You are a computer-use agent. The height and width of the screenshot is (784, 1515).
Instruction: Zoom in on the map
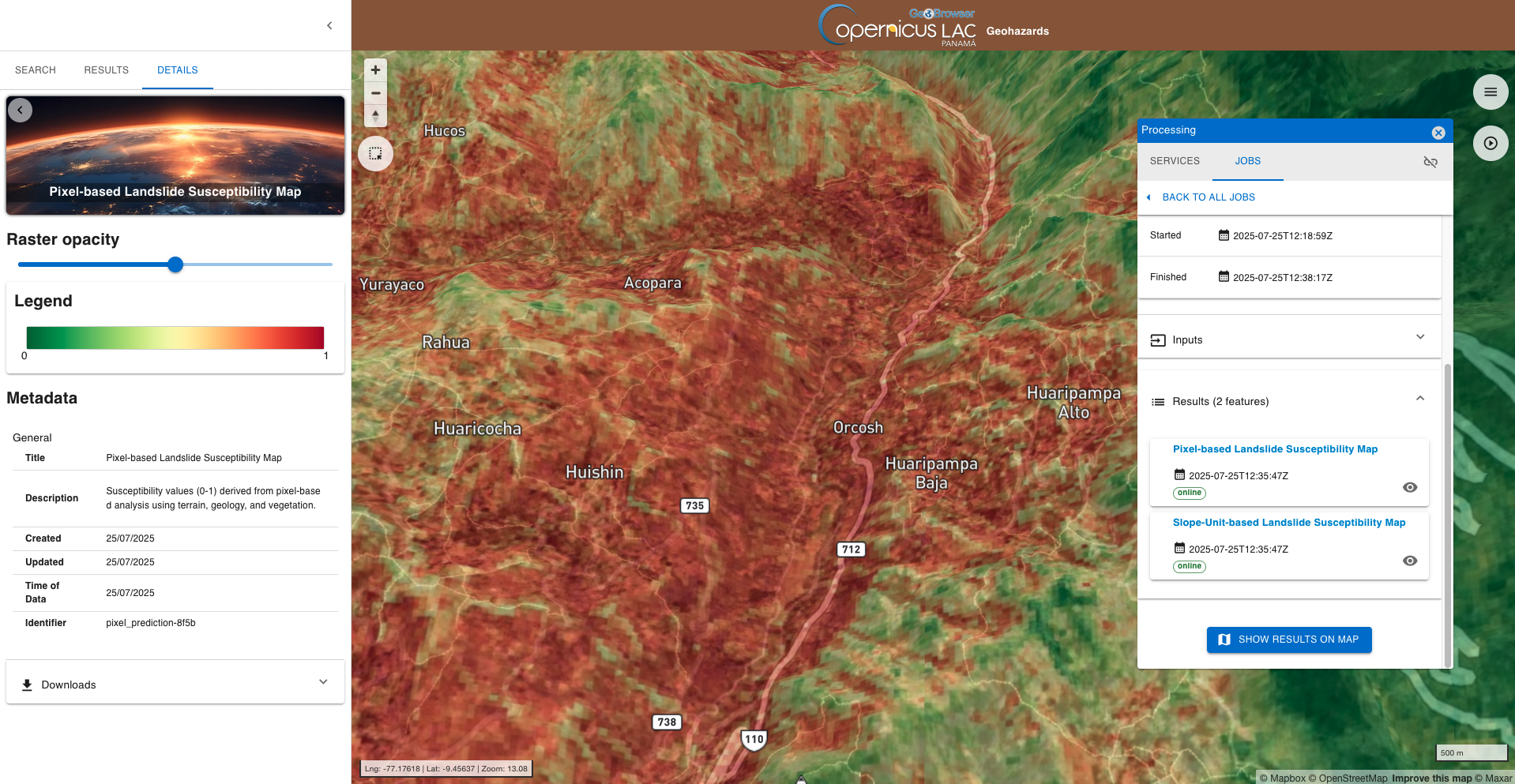coord(375,70)
